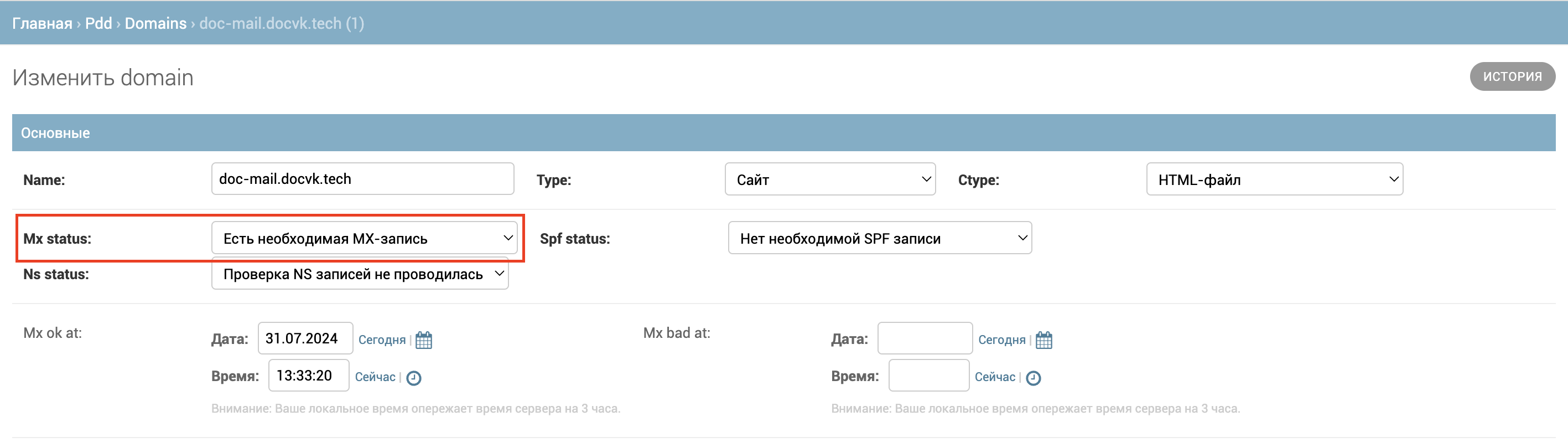Expand the Ns status dropdown
Image resolution: width=1568 pixels, height=442 pixels.
[359, 274]
